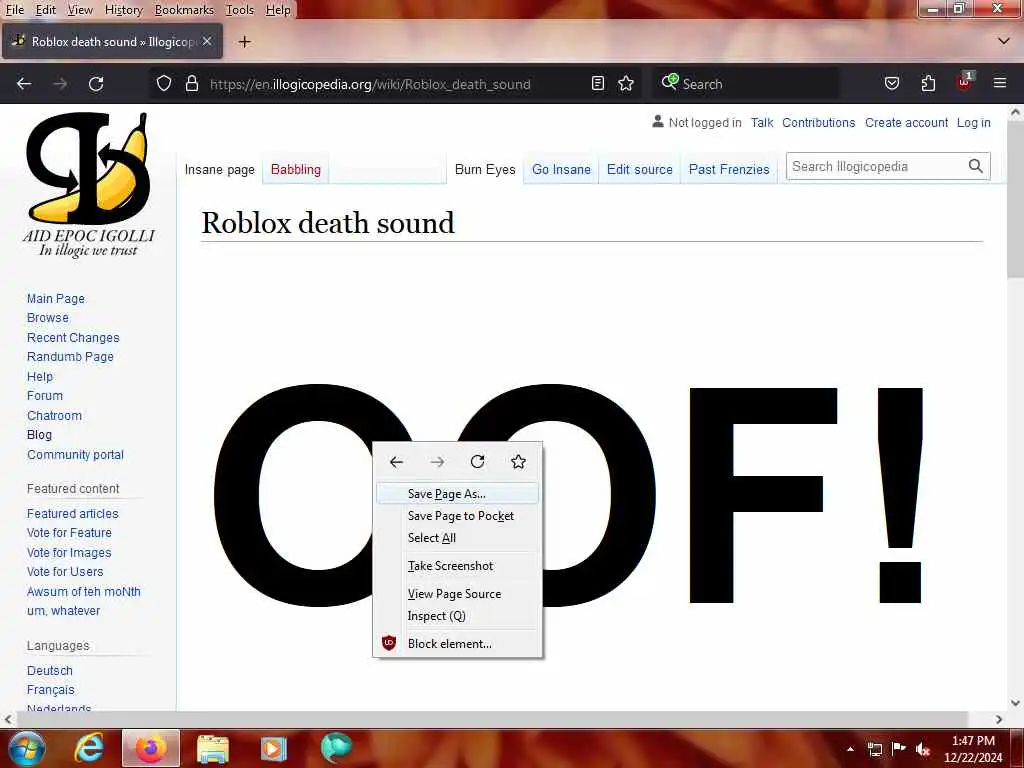1024x768 pixels.
Task: Open Featured articles sidebar link
Action: pos(72,513)
